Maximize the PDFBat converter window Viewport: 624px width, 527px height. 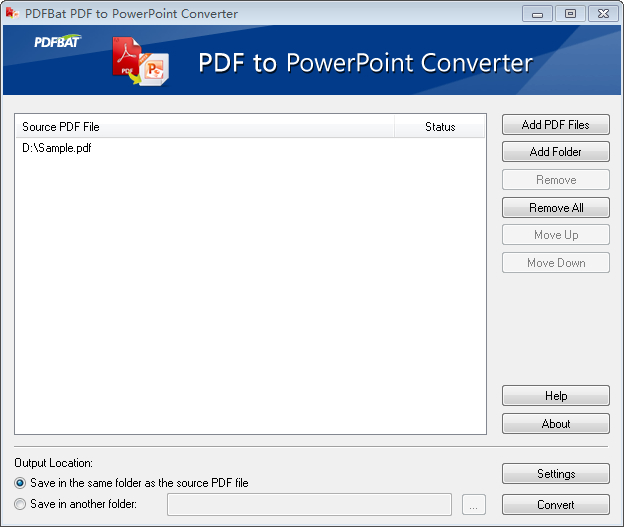[570, 14]
